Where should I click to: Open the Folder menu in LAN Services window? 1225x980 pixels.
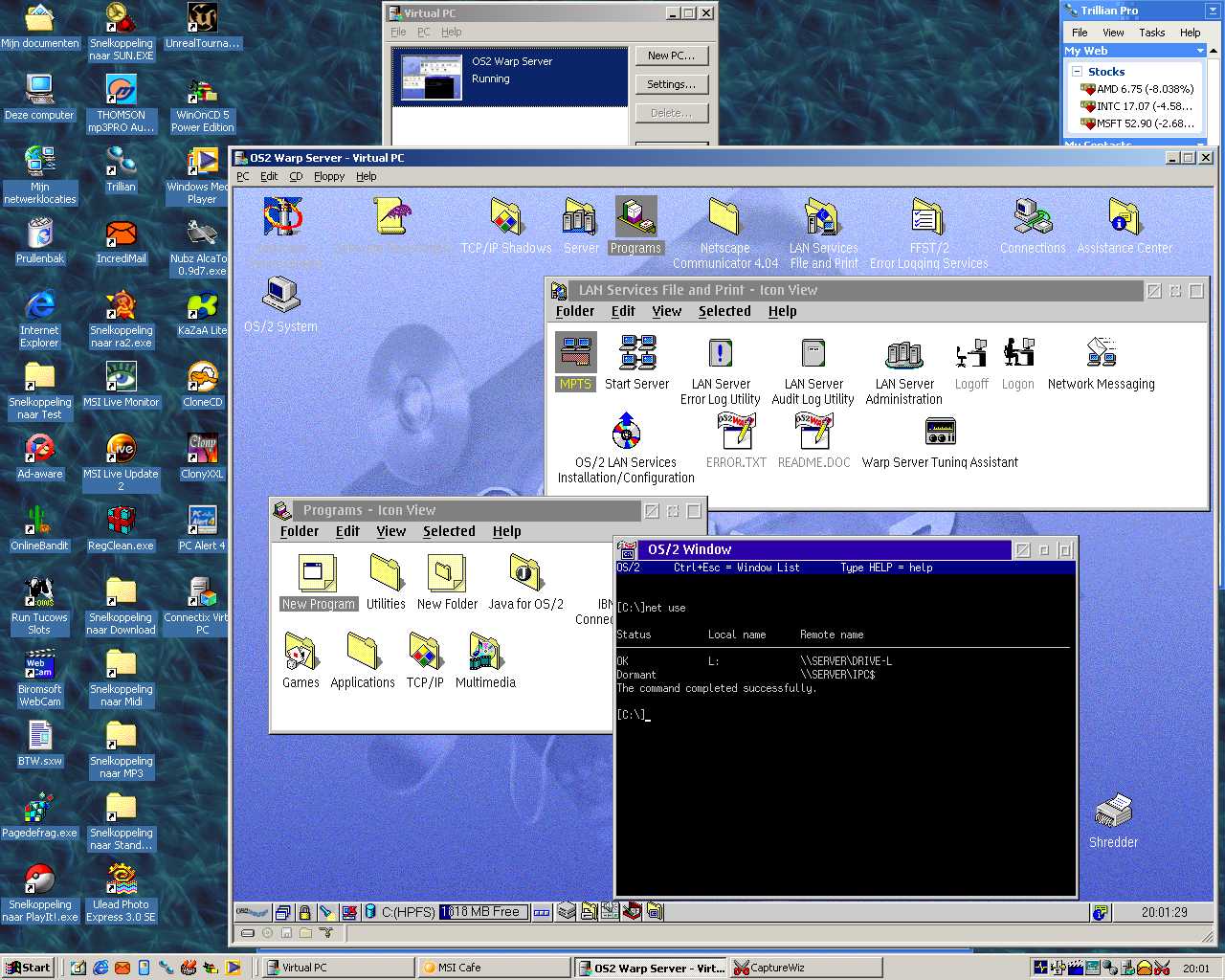click(x=574, y=311)
